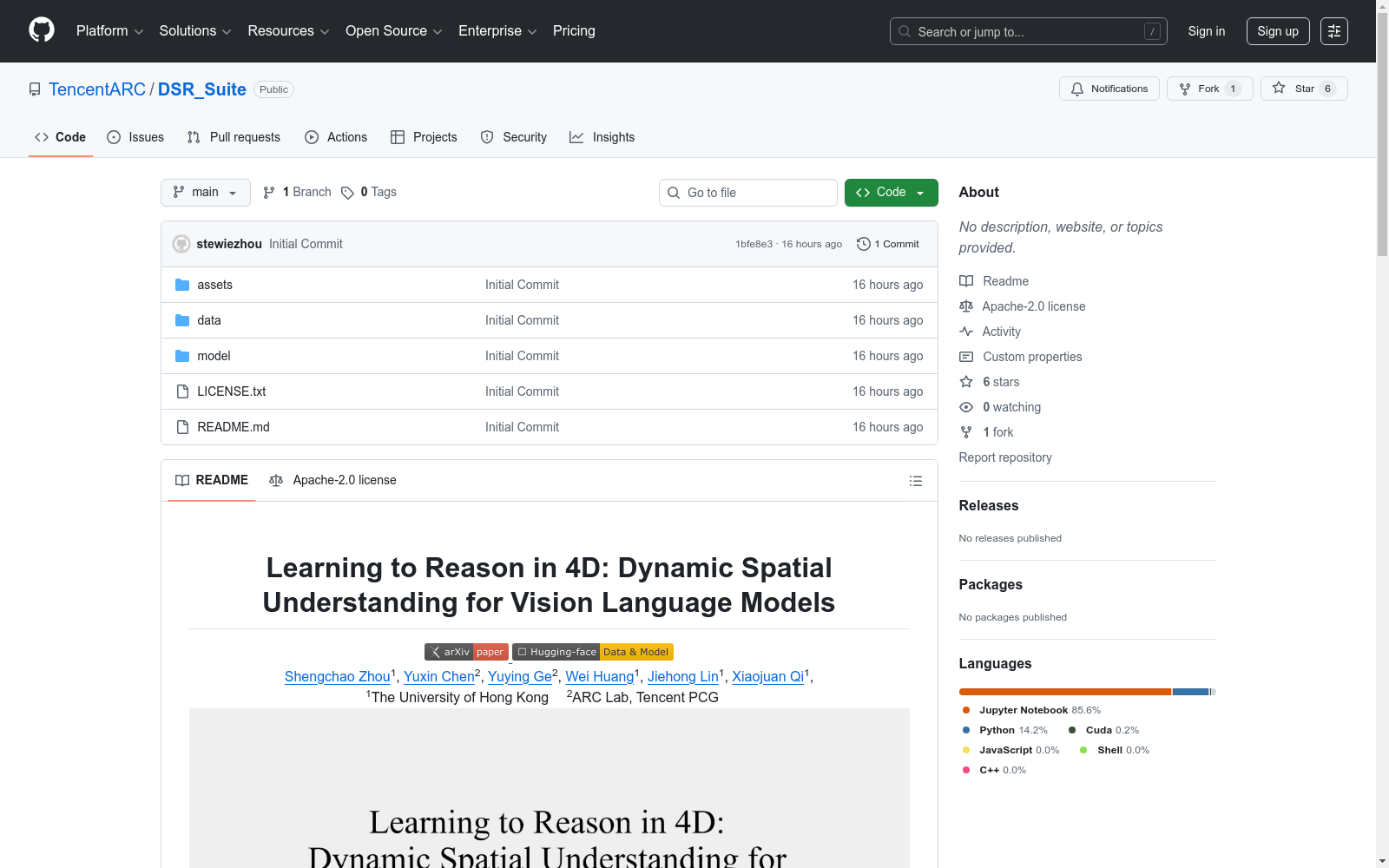Viewport: 1389px width, 868px height.
Task: Expand the Platform menu
Action: point(110,31)
